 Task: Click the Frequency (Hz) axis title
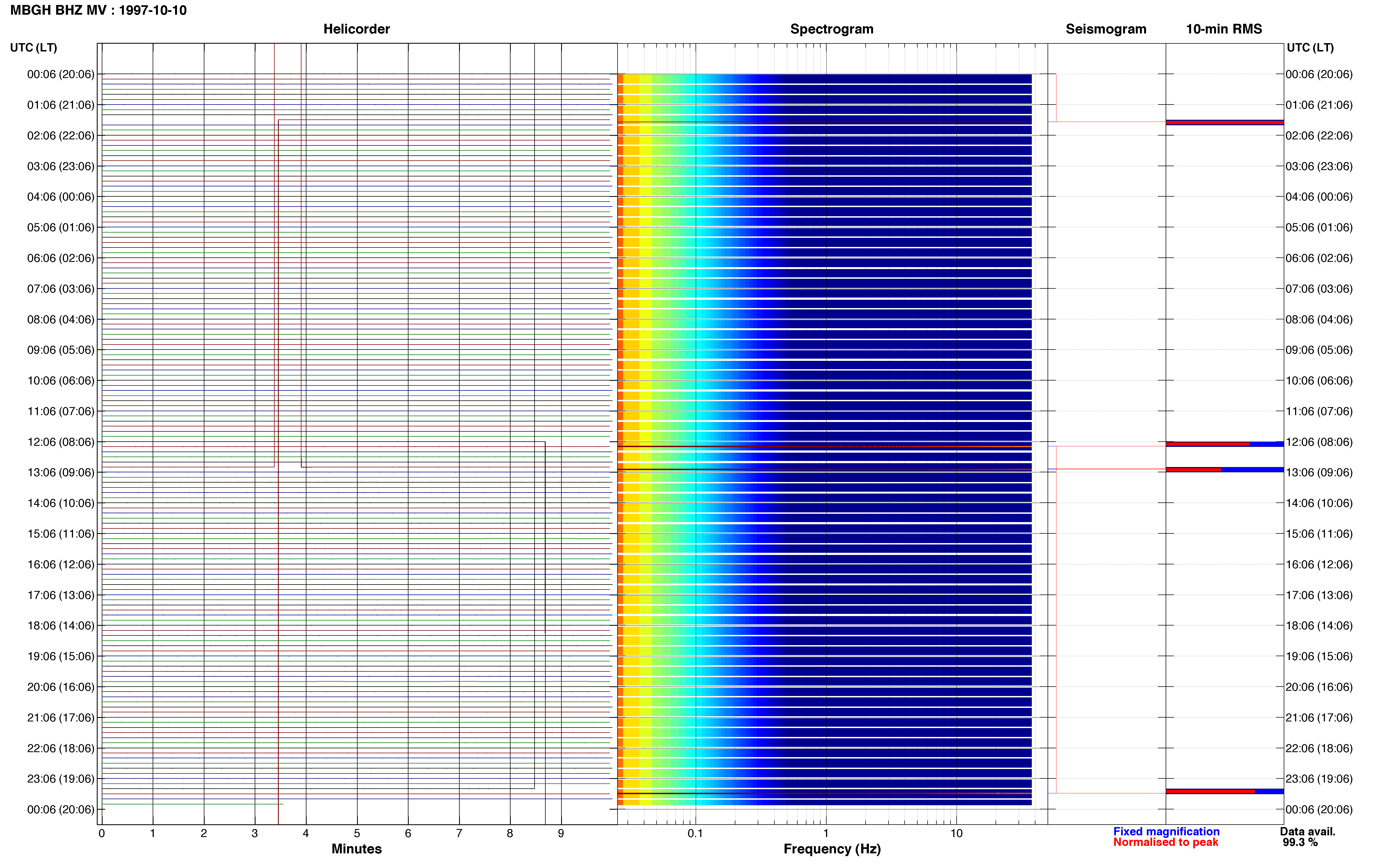[x=832, y=849]
